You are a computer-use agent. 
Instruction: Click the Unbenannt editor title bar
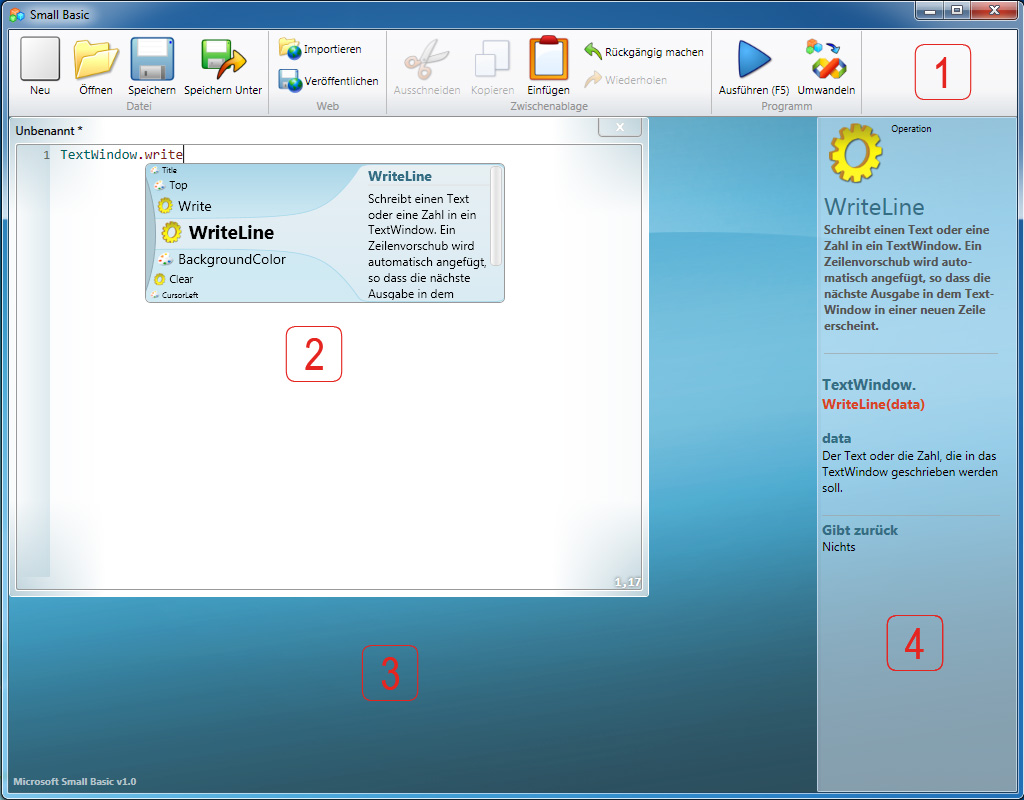coord(300,130)
